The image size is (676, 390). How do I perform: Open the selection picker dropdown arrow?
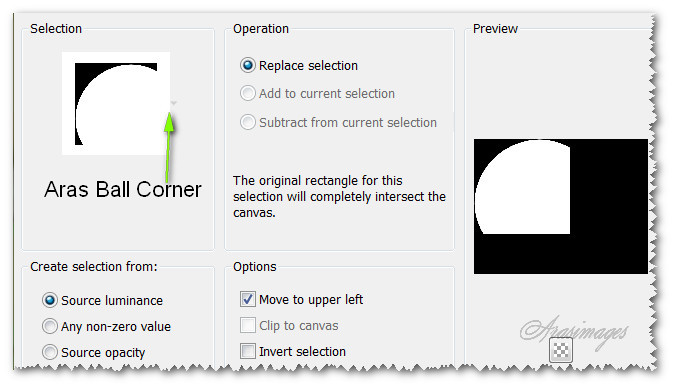[174, 103]
